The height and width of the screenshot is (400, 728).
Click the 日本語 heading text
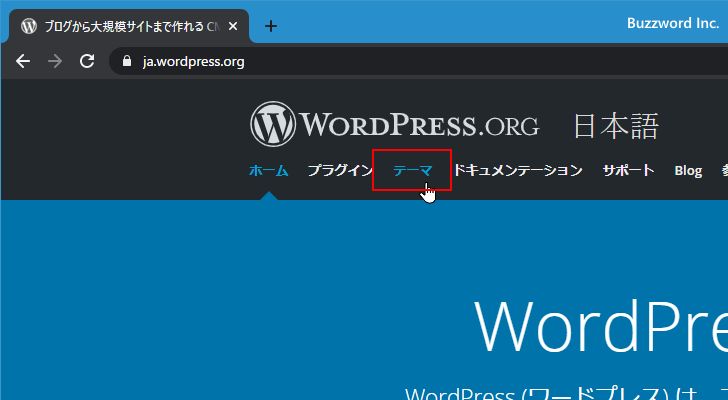pos(616,126)
